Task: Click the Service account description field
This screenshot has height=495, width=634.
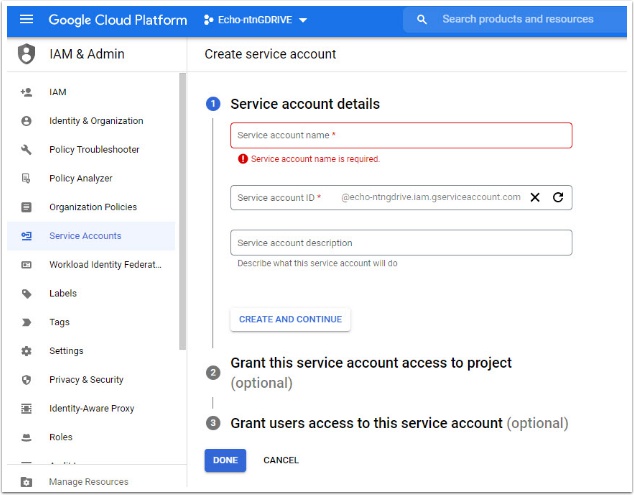Action: click(401, 243)
